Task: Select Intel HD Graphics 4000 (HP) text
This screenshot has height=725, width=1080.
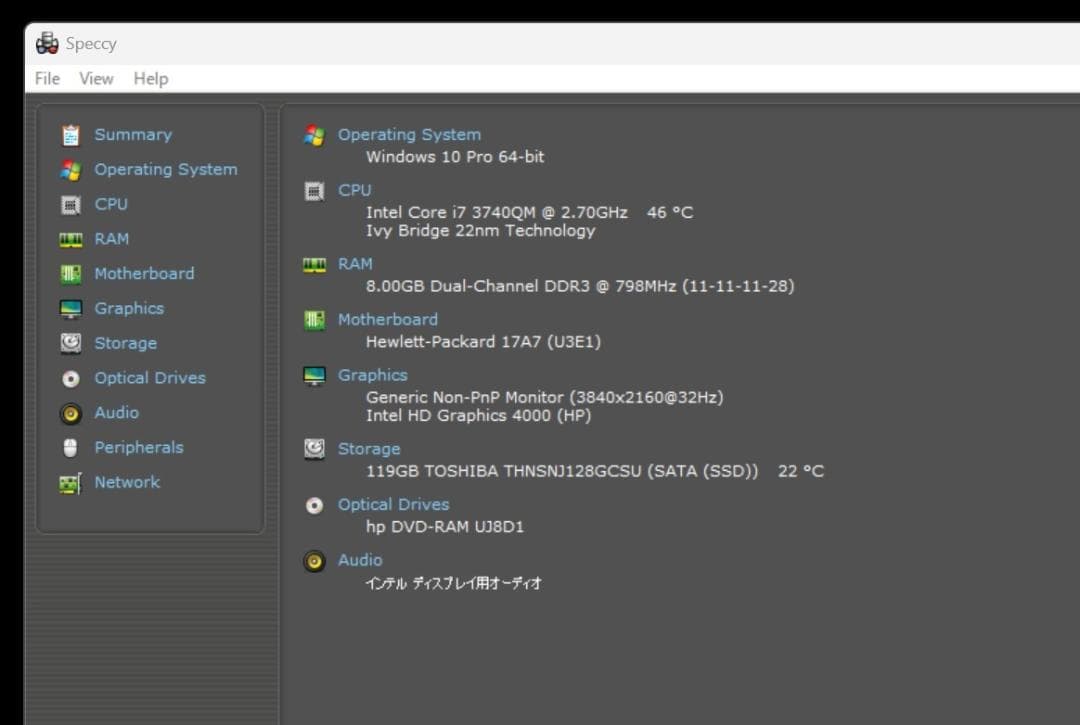Action: (478, 415)
